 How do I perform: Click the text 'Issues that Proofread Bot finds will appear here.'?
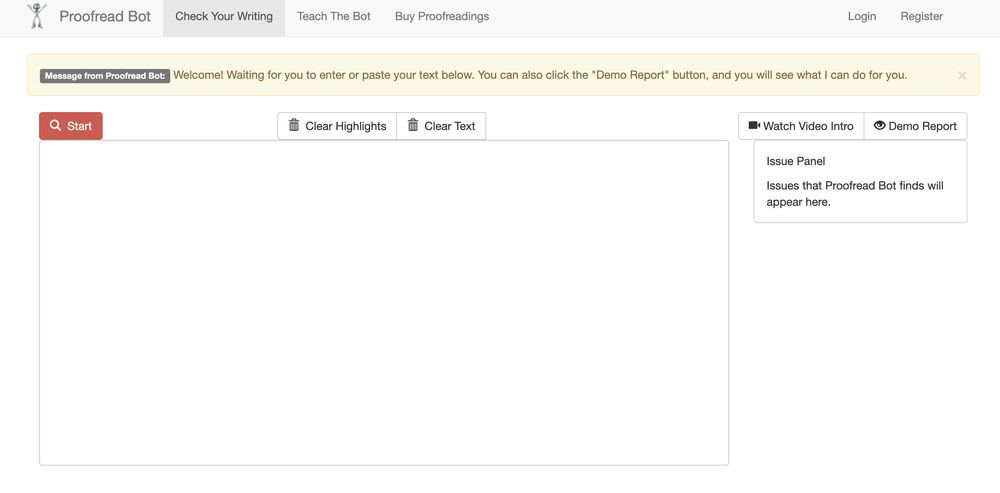tap(855, 194)
